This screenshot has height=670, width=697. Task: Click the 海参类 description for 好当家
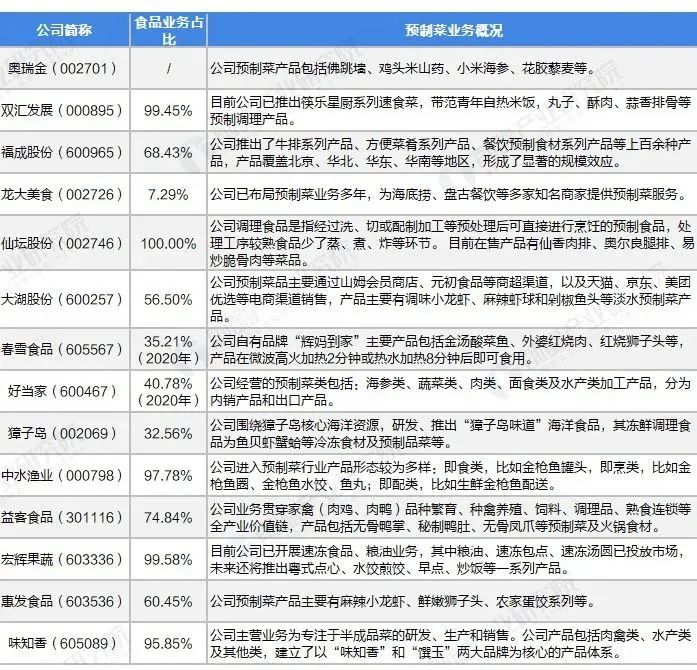pyautogui.click(x=452, y=391)
